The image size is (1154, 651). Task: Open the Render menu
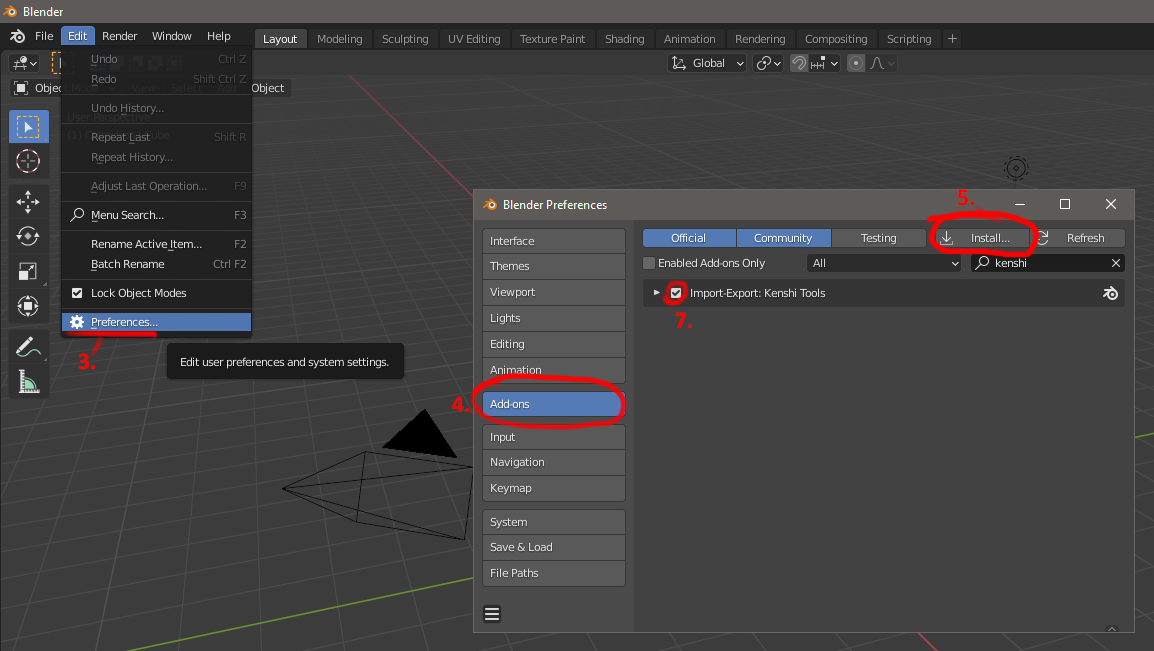click(120, 36)
